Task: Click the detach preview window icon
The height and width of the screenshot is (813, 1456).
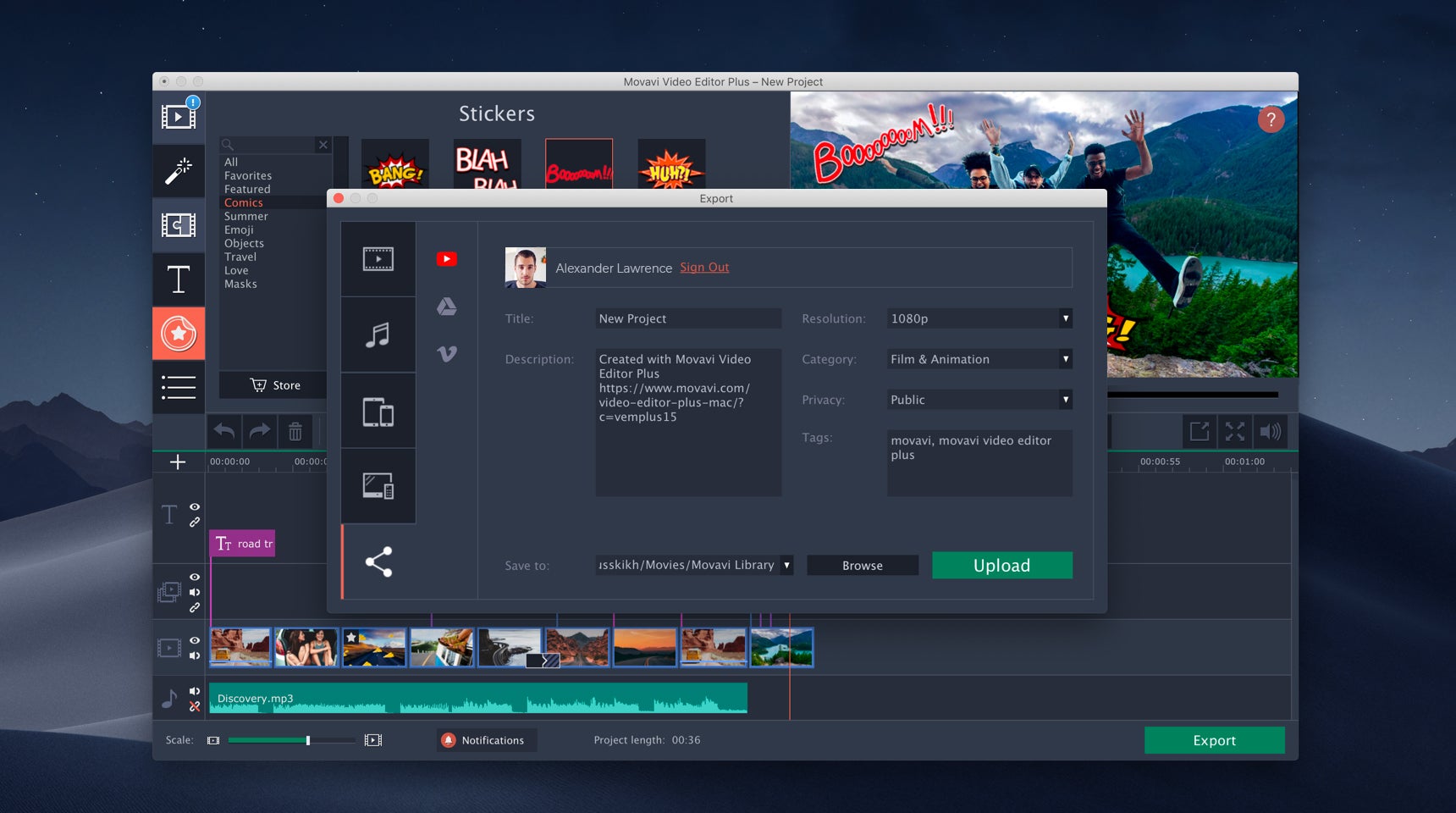Action: [1200, 432]
